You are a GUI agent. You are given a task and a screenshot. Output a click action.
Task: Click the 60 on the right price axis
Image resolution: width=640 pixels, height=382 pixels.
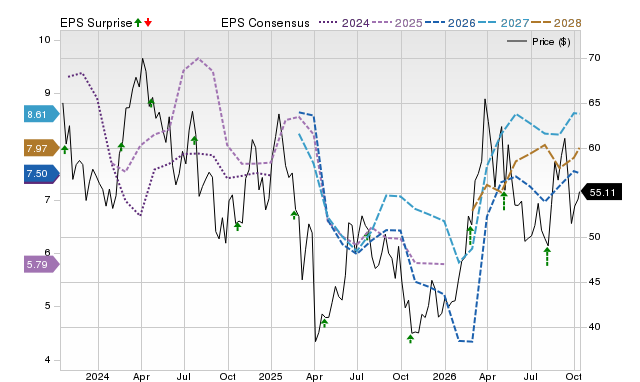coord(594,148)
